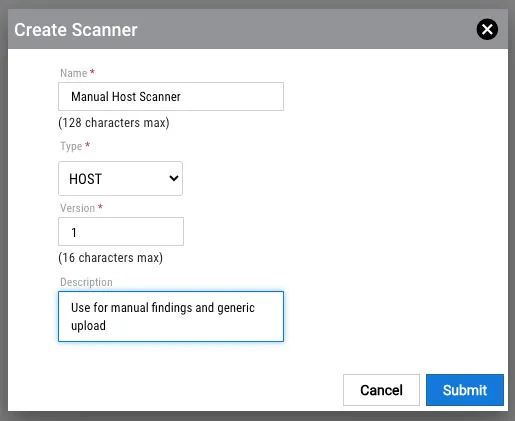Click the Type field label
The width and height of the screenshot is (515, 421).
(71, 146)
